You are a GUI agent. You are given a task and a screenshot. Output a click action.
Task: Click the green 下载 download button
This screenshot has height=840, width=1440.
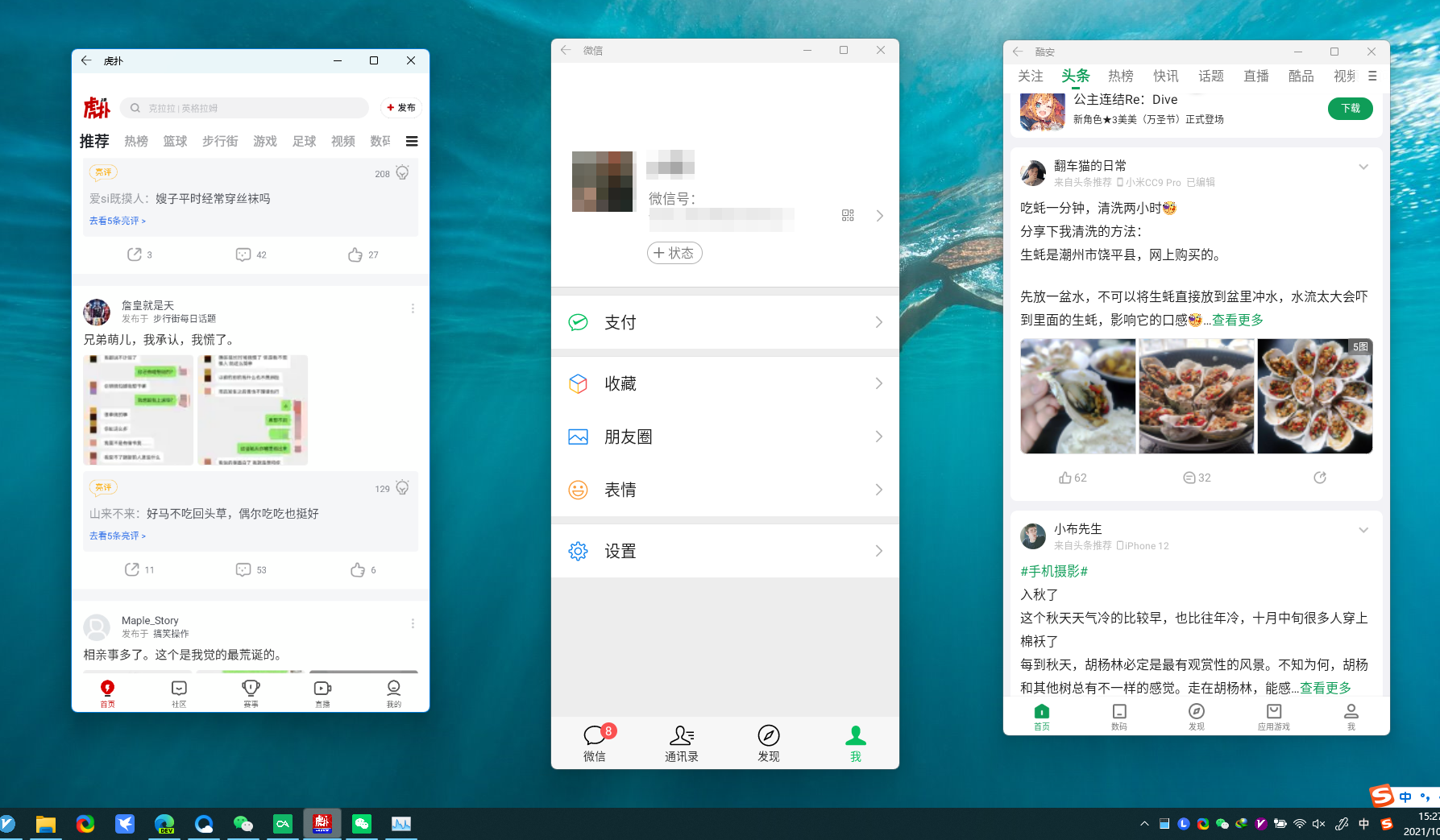coord(1351,108)
